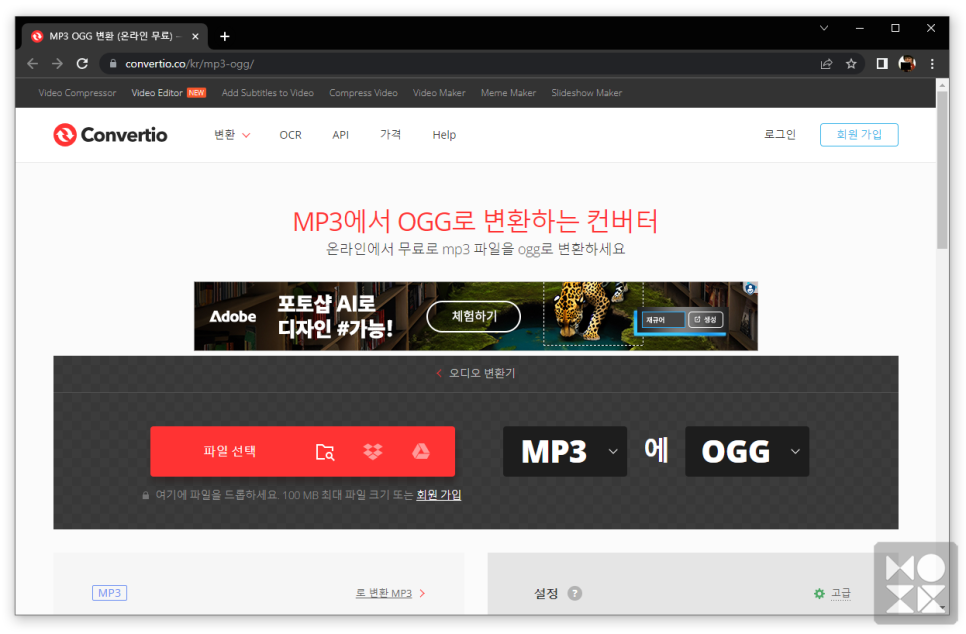The width and height of the screenshot is (966, 634).
Task: Click the Adobe ad banner image
Action: pos(476,317)
